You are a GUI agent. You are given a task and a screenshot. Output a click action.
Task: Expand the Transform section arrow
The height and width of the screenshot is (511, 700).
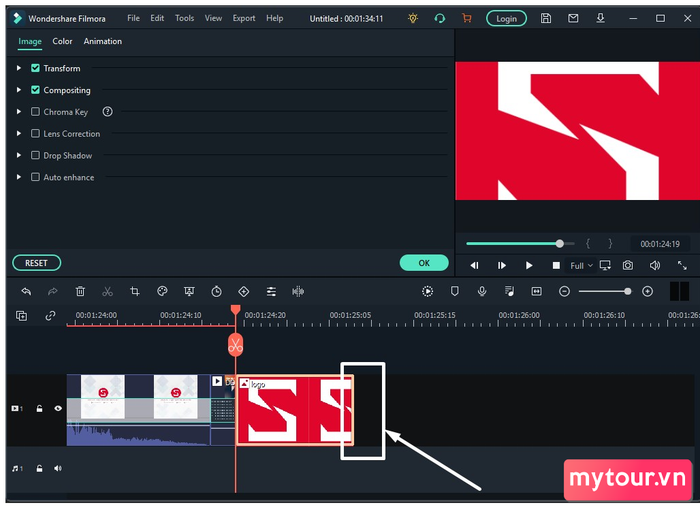coord(19,68)
